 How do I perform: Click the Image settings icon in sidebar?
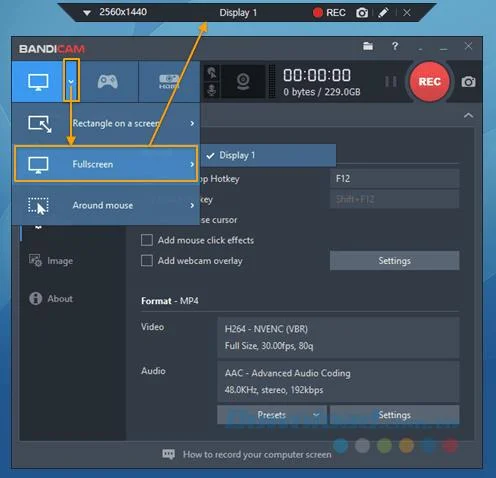pos(35,261)
